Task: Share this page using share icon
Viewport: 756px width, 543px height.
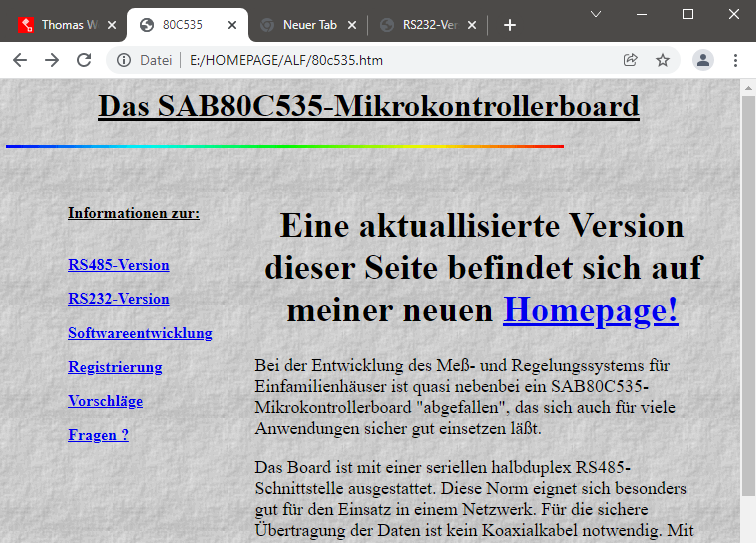Action: point(630,60)
